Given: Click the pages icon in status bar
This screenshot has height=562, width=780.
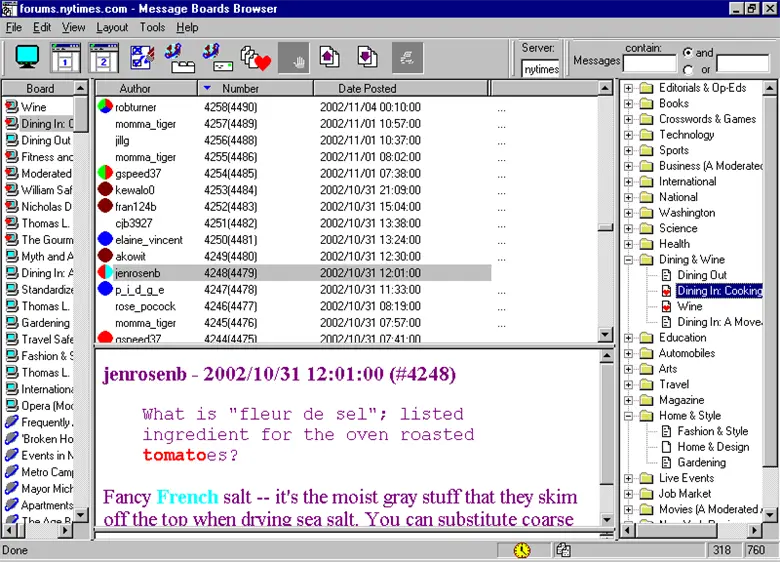Looking at the screenshot, I should pos(563,550).
